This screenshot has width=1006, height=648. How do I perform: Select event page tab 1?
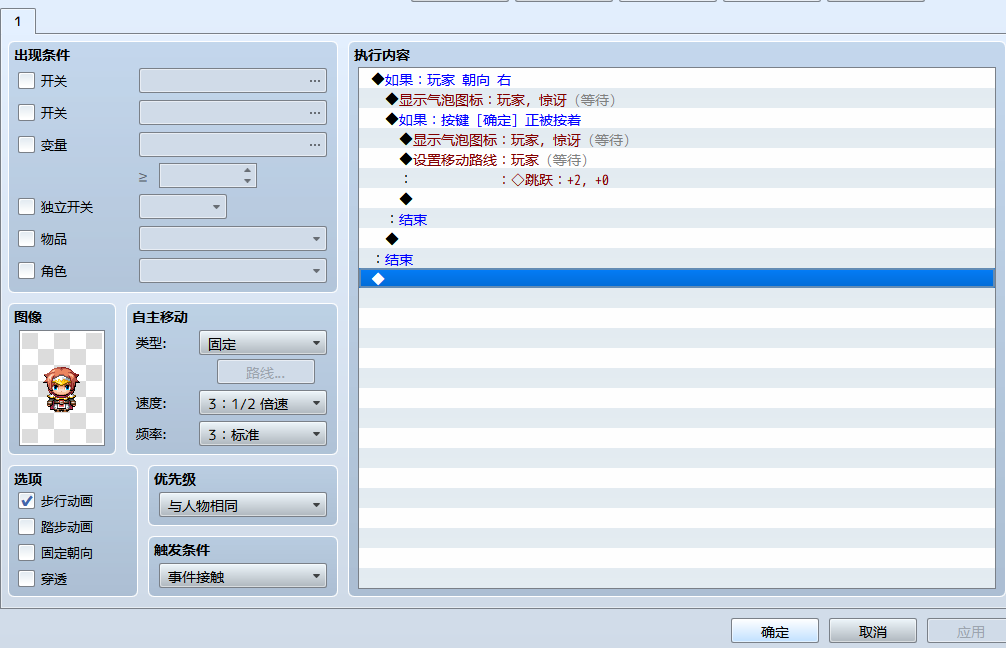click(18, 21)
